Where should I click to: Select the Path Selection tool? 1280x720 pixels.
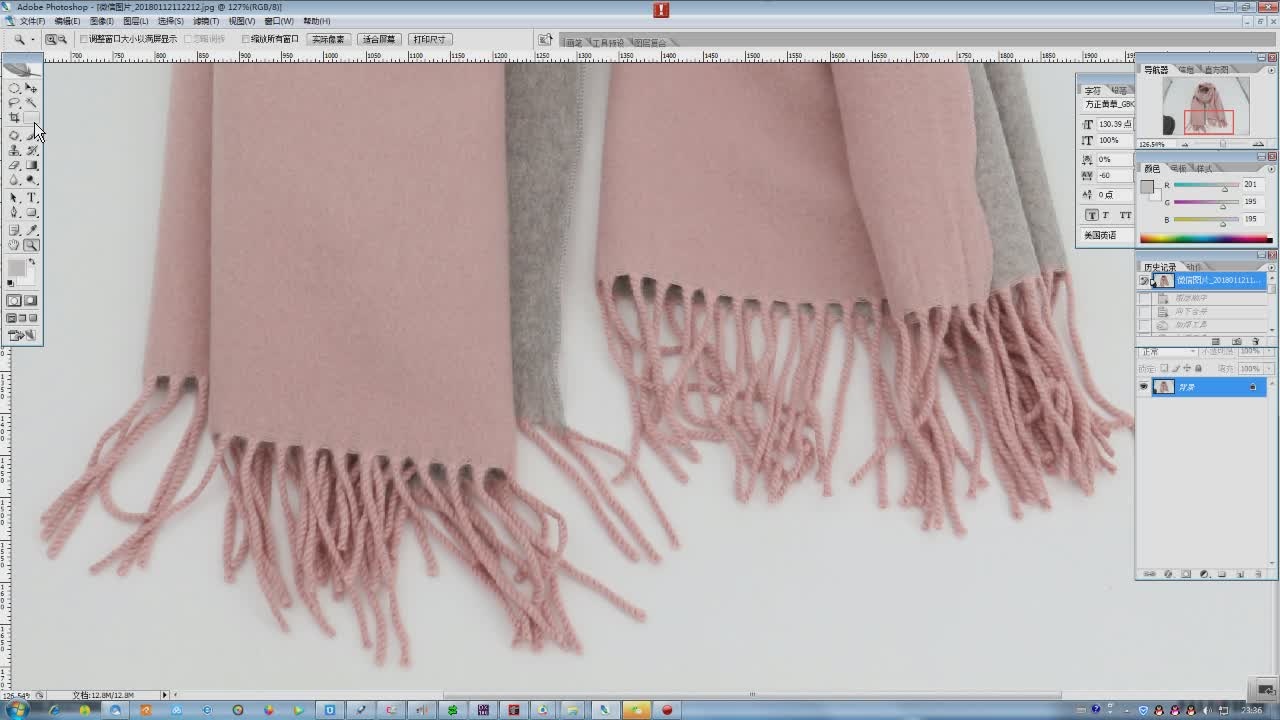pyautogui.click(x=14, y=198)
